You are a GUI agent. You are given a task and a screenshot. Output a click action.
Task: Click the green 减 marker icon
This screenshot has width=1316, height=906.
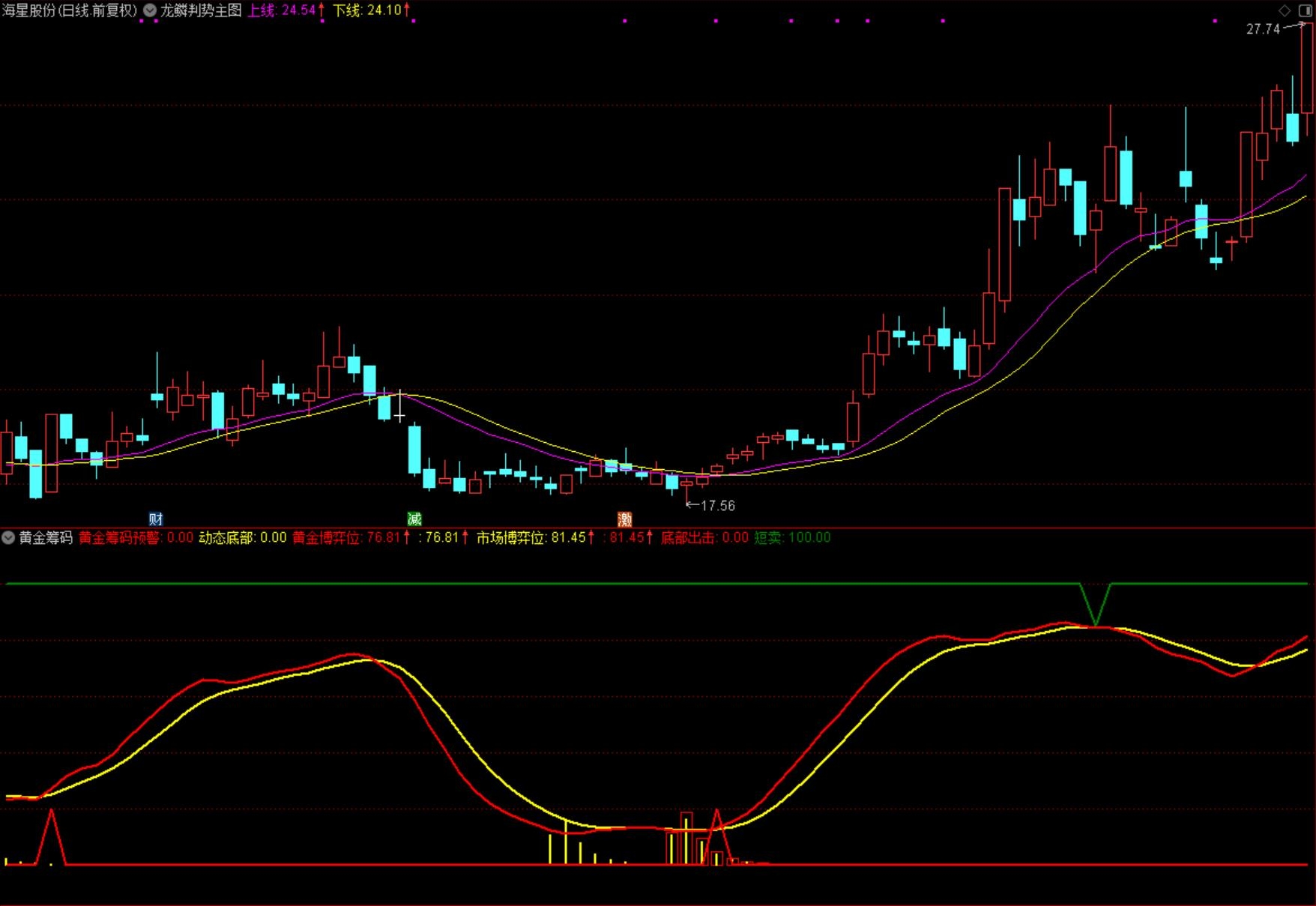[414, 519]
